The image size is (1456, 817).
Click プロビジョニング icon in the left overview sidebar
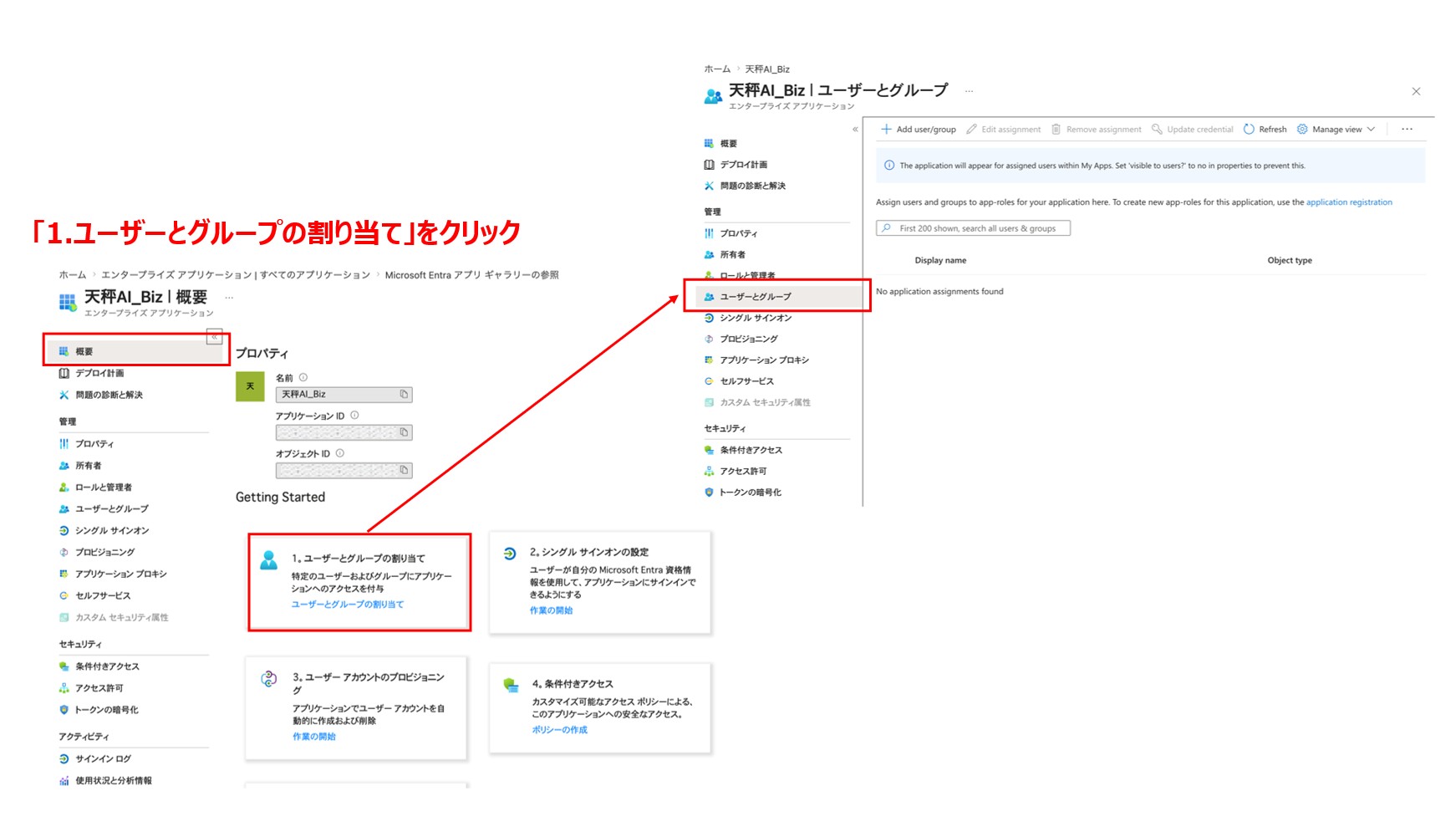[64, 553]
